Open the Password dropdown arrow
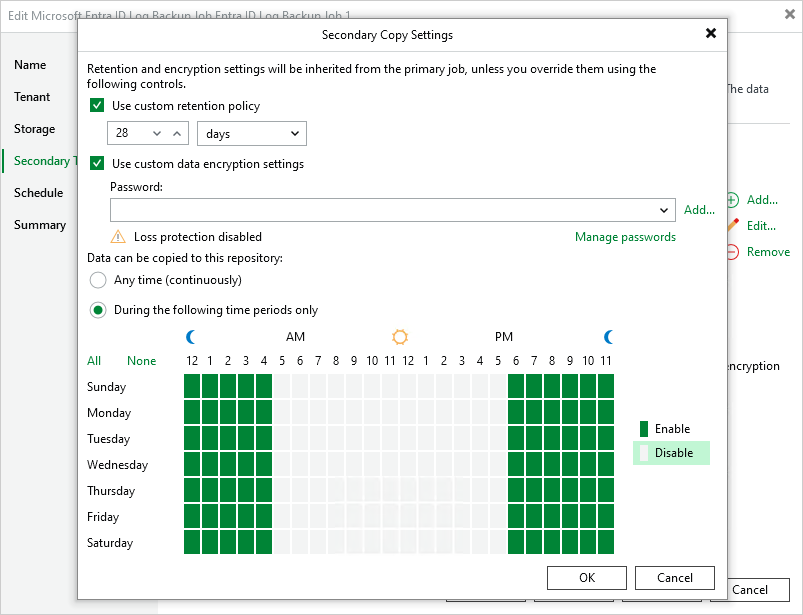803x615 pixels. 663,210
